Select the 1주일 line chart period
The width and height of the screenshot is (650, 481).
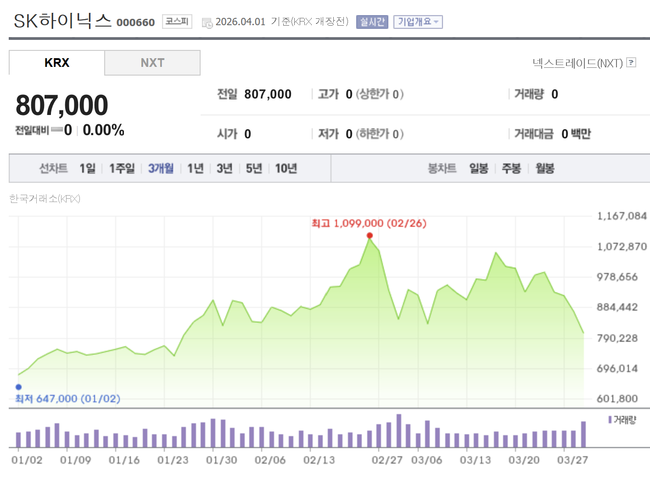(x=122, y=168)
